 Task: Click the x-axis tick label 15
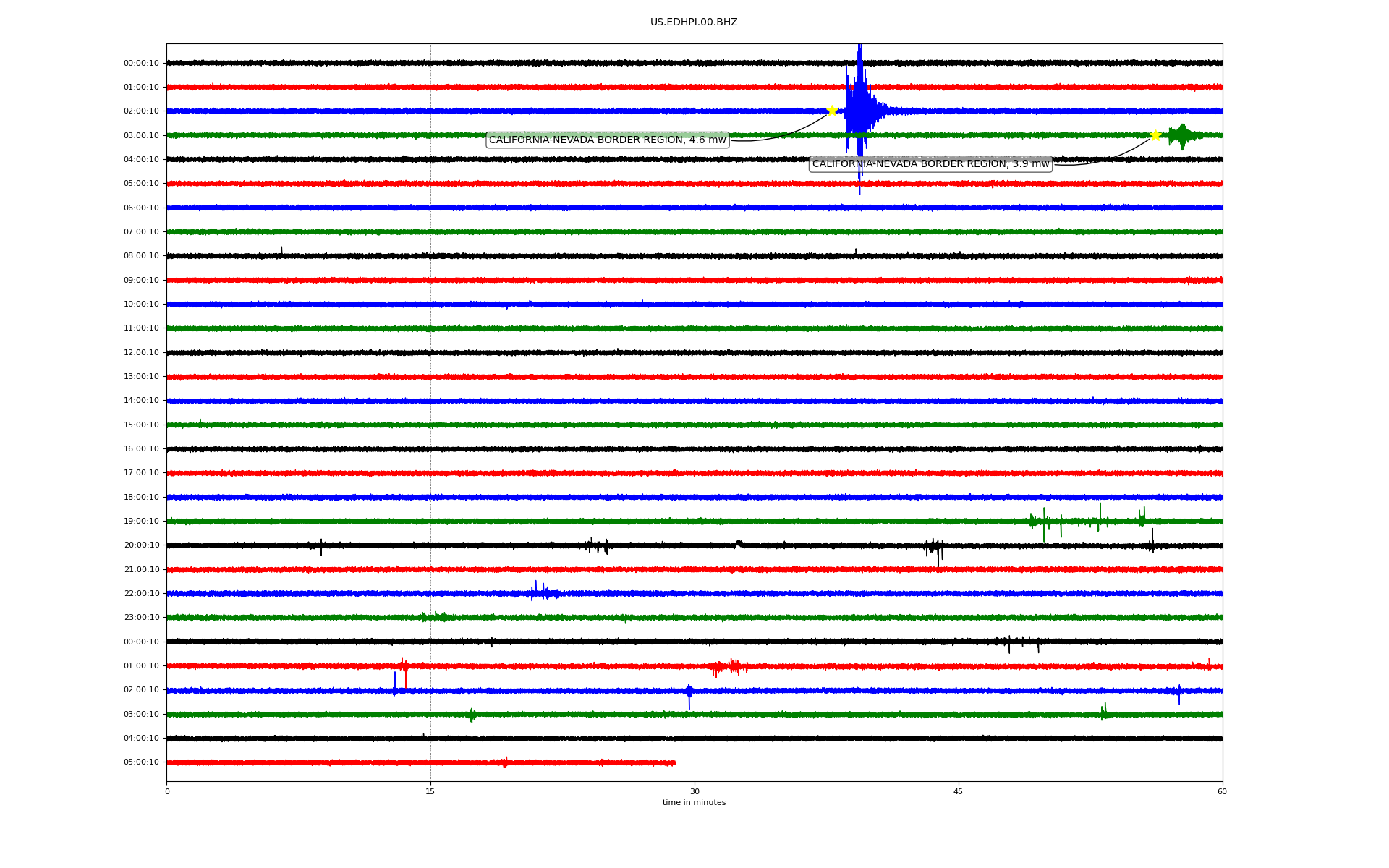point(430,791)
